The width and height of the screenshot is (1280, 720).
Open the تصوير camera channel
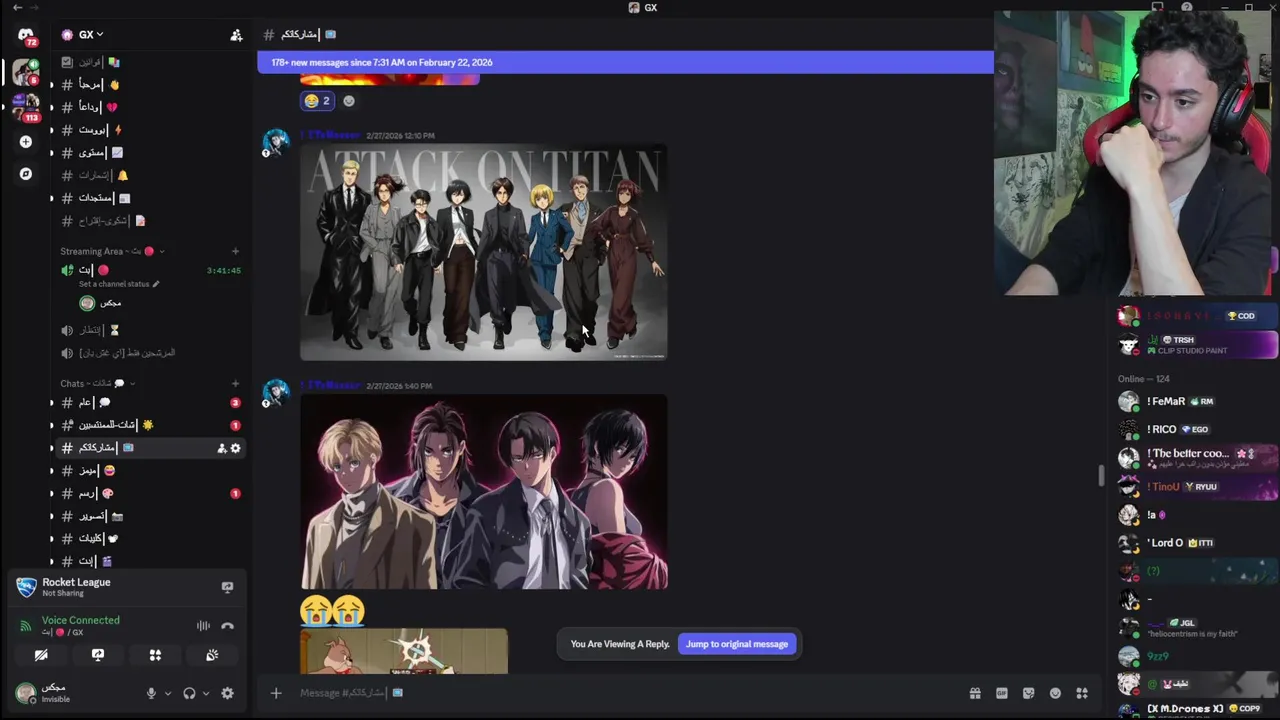[x=148, y=516]
